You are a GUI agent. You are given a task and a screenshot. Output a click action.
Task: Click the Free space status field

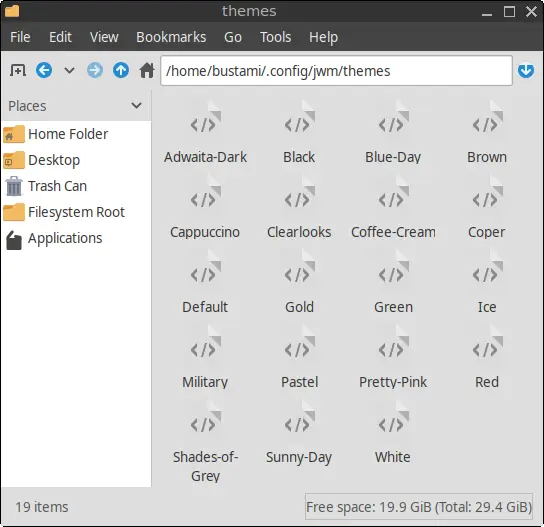click(419, 507)
